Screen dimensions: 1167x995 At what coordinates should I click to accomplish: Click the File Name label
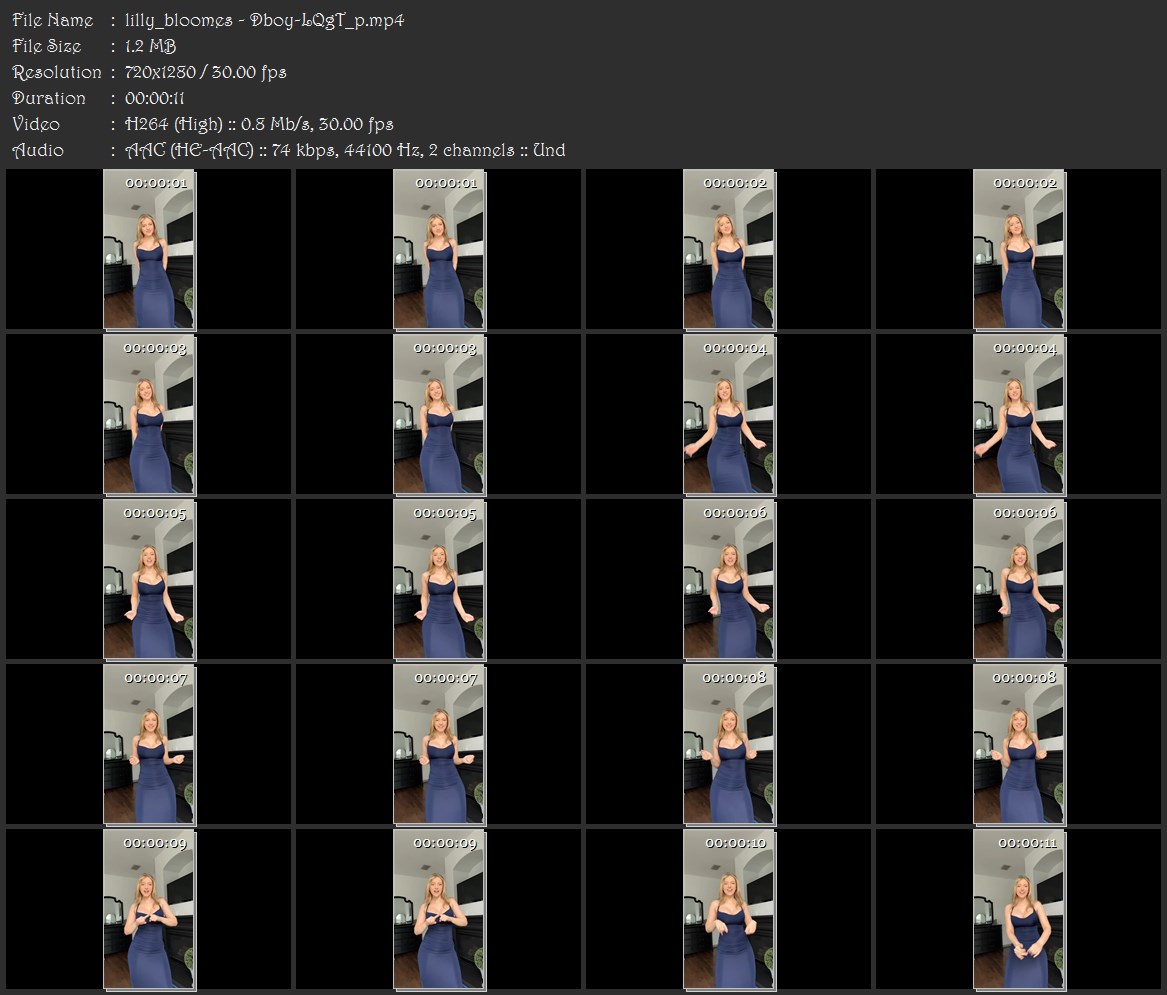point(53,20)
